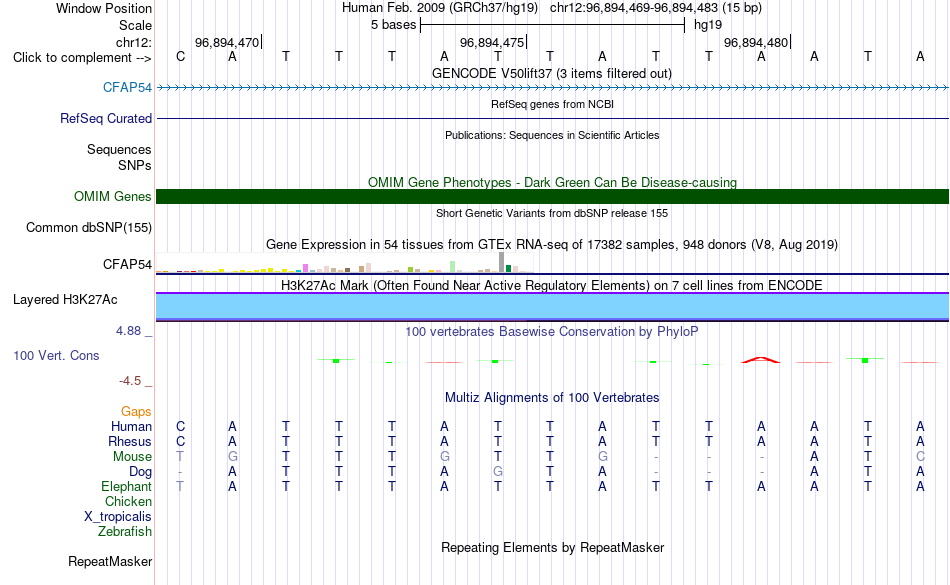The height and width of the screenshot is (585, 950).
Task: Open the OMIM Genes track label
Action: pyautogui.click(x=112, y=196)
